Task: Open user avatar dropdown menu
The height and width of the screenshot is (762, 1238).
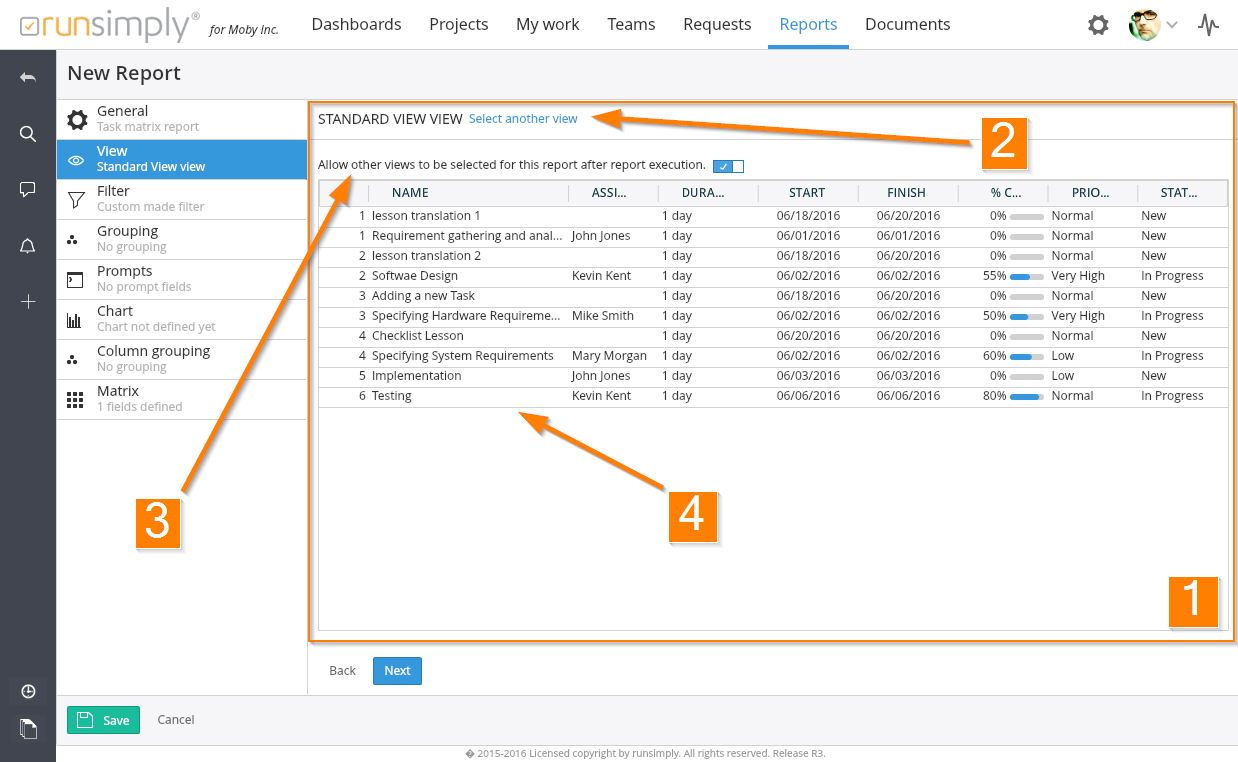Action: click(x=1153, y=25)
